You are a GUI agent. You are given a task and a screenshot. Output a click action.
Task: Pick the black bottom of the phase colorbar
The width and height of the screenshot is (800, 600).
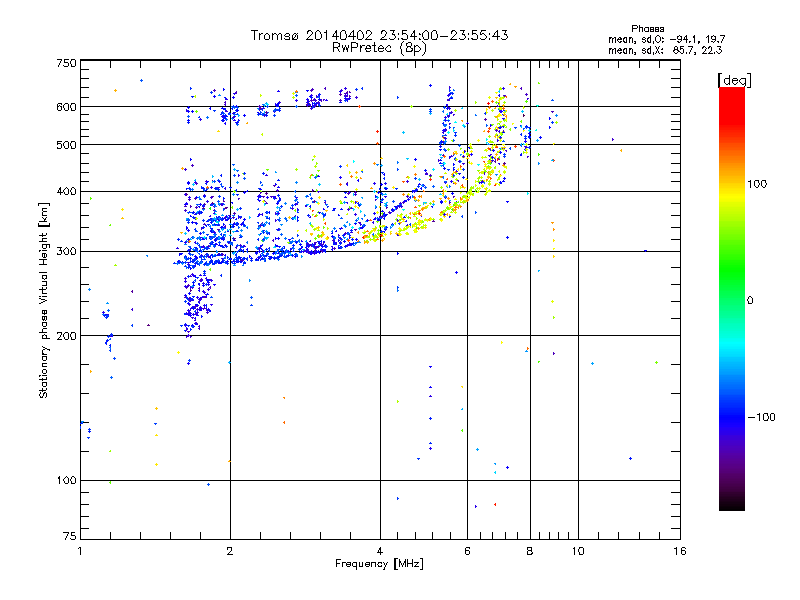[732, 504]
